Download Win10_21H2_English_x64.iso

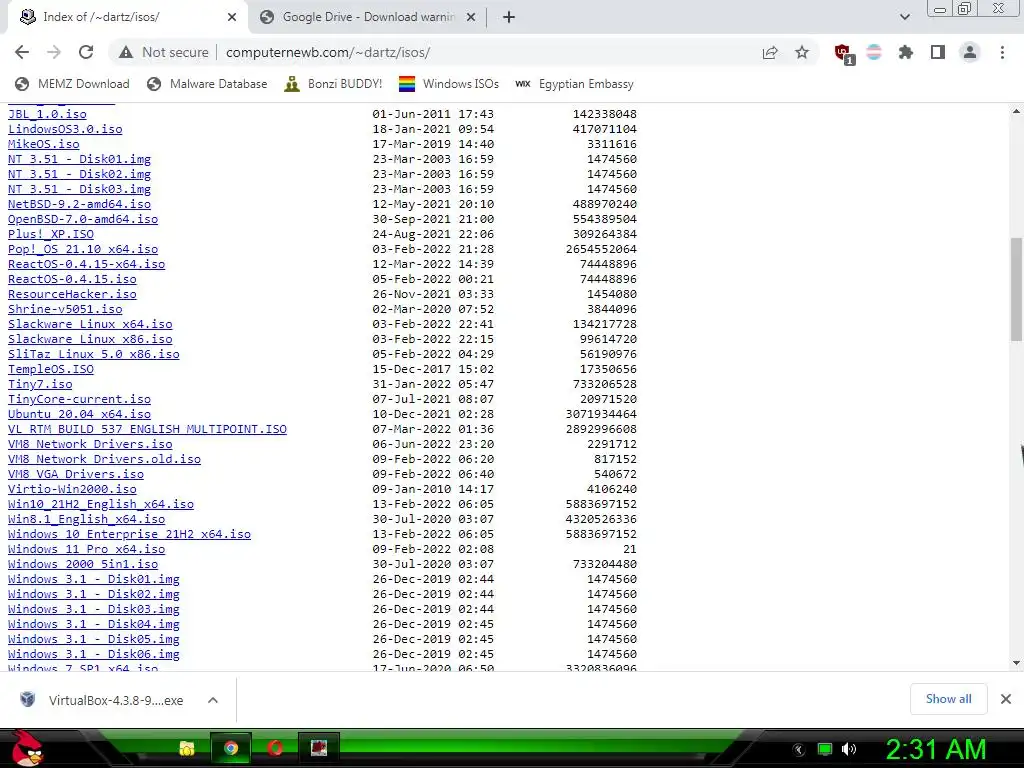(101, 505)
